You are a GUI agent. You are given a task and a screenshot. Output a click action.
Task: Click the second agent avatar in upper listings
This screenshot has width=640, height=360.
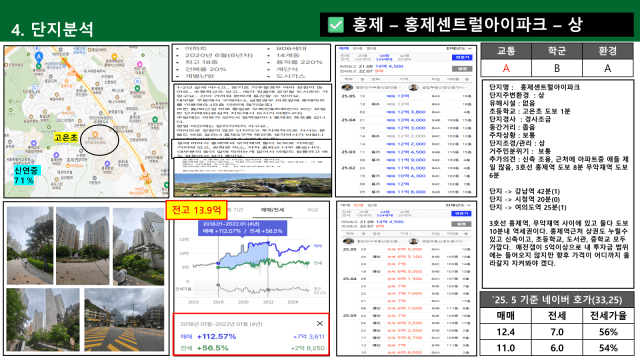pos(413,87)
